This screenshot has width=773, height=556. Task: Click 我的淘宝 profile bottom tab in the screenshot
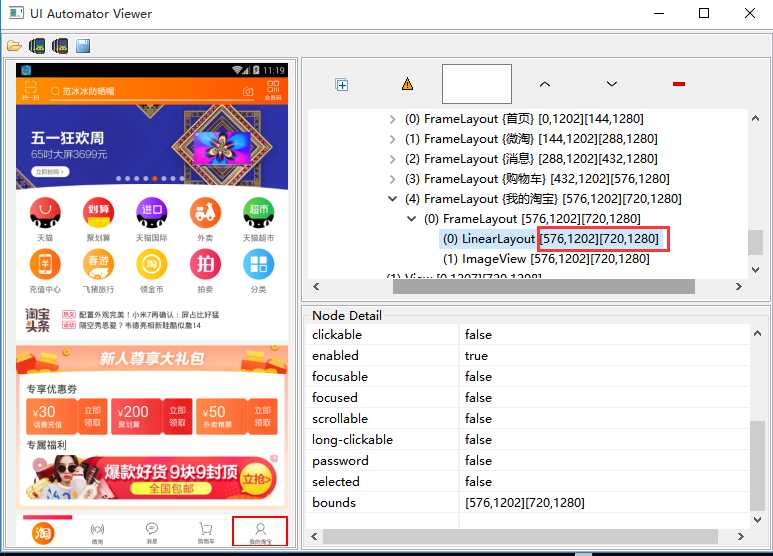pos(260,532)
